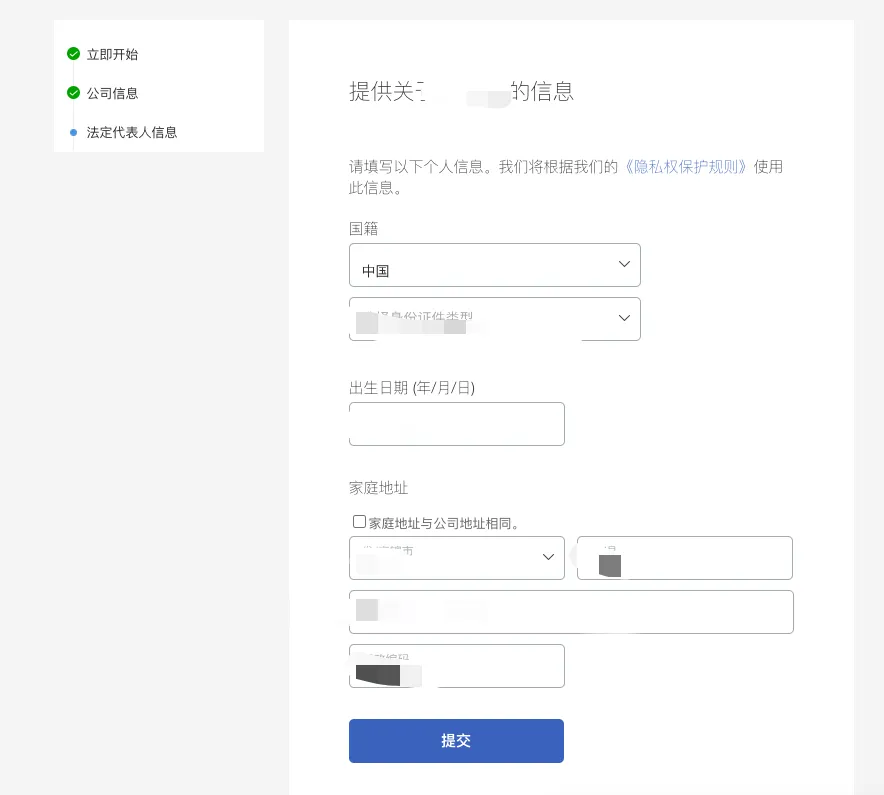Click the 出生日期 (年/月/日) label
The width and height of the screenshot is (884, 795).
pos(412,388)
